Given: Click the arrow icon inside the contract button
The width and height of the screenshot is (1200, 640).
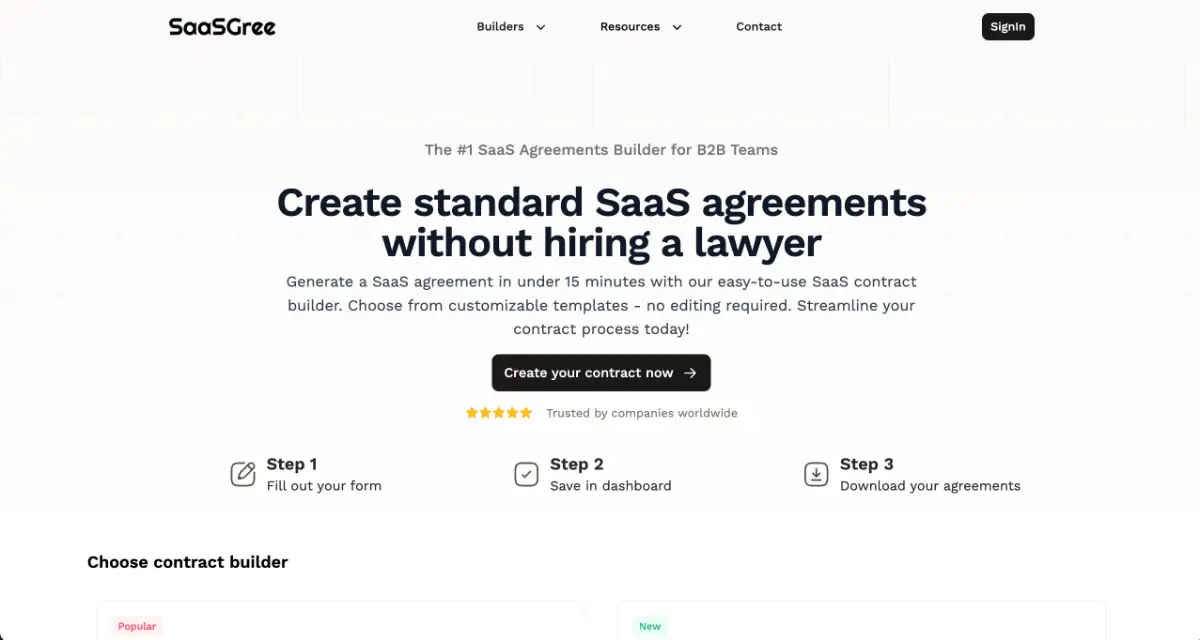Looking at the screenshot, I should [689, 372].
